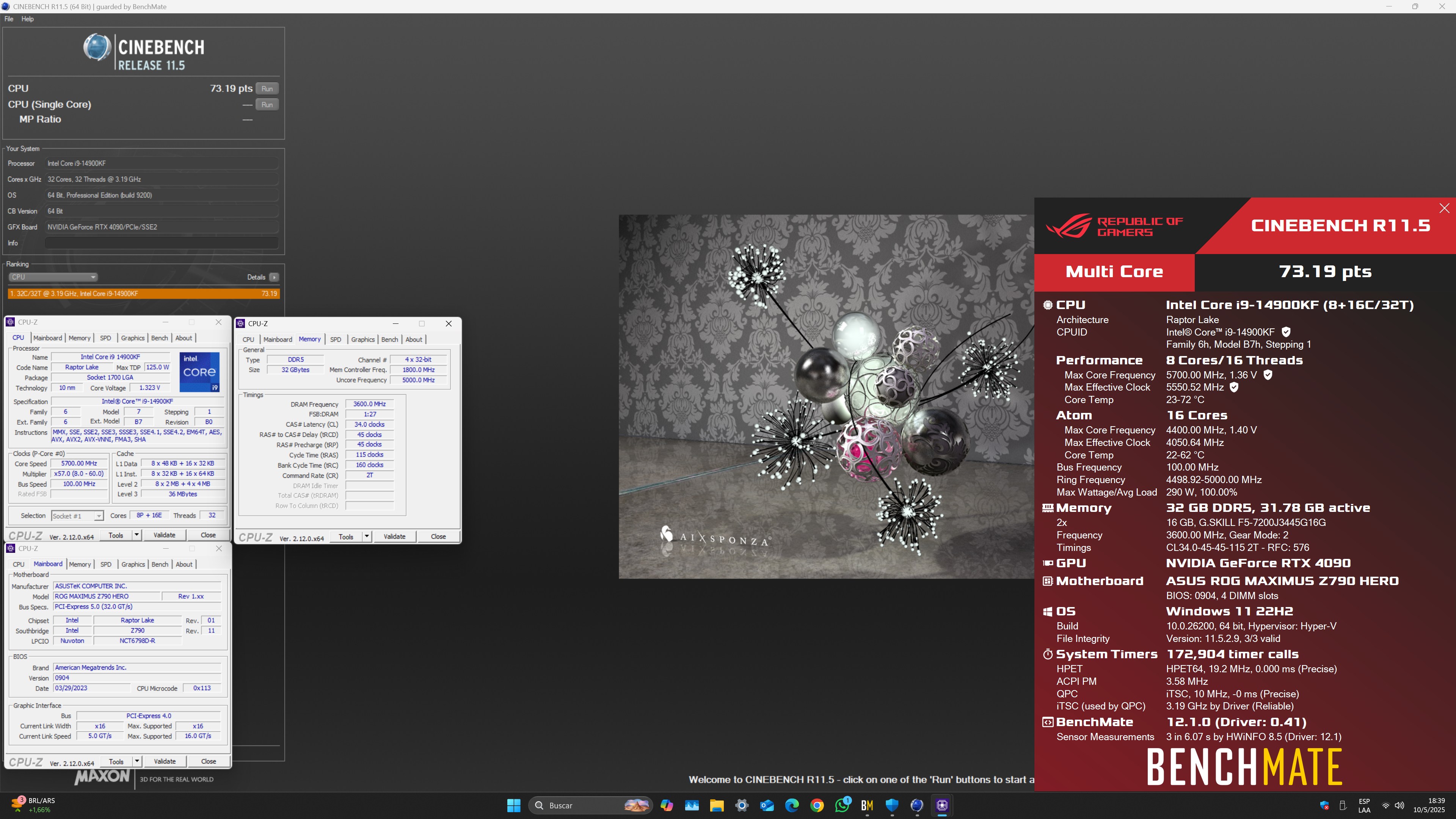
Task: Switch to Cinebench taskbar icon
Action: (917, 805)
